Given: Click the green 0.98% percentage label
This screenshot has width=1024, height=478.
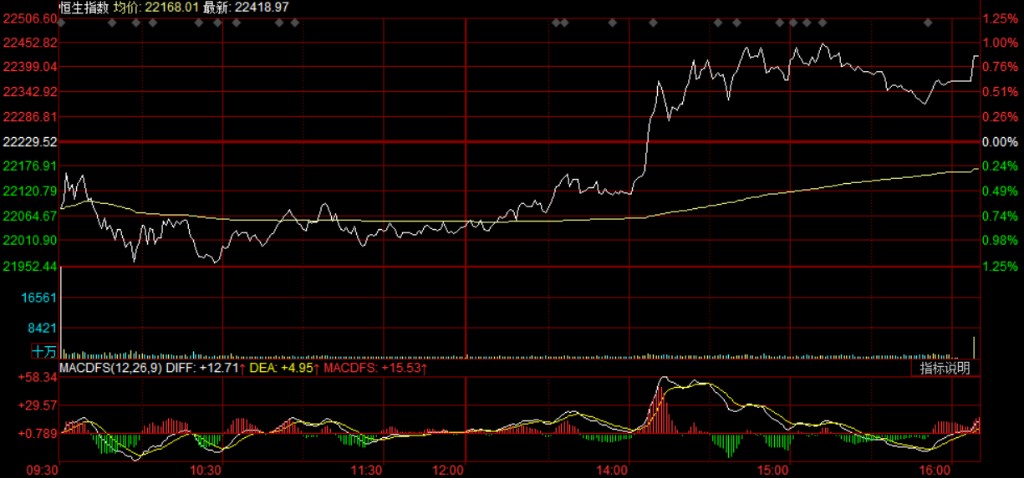Looking at the screenshot, I should (1000, 240).
